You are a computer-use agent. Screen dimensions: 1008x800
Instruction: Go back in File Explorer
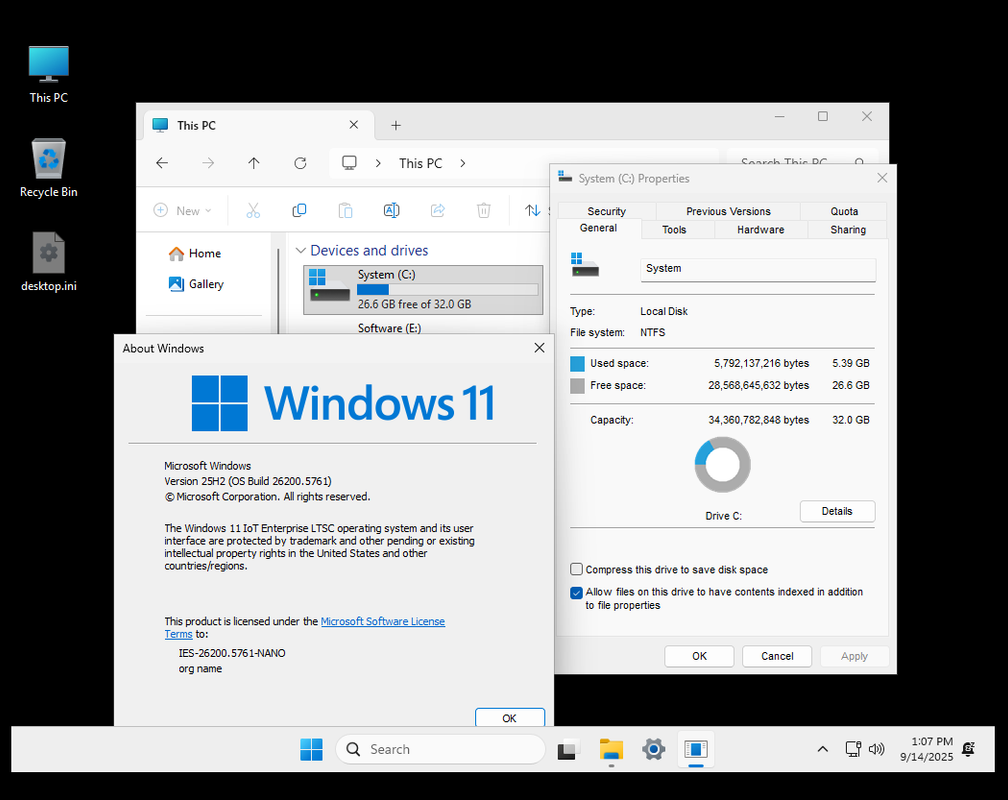(x=162, y=163)
